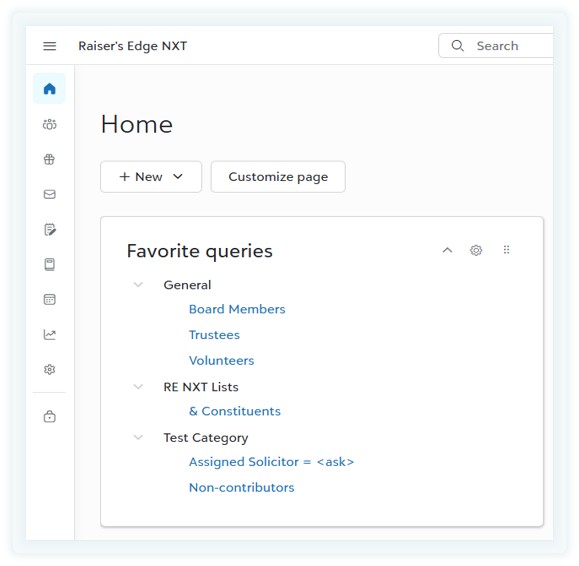This screenshot has width=579, height=566.
Task: Click into the Search field
Action: (496, 46)
